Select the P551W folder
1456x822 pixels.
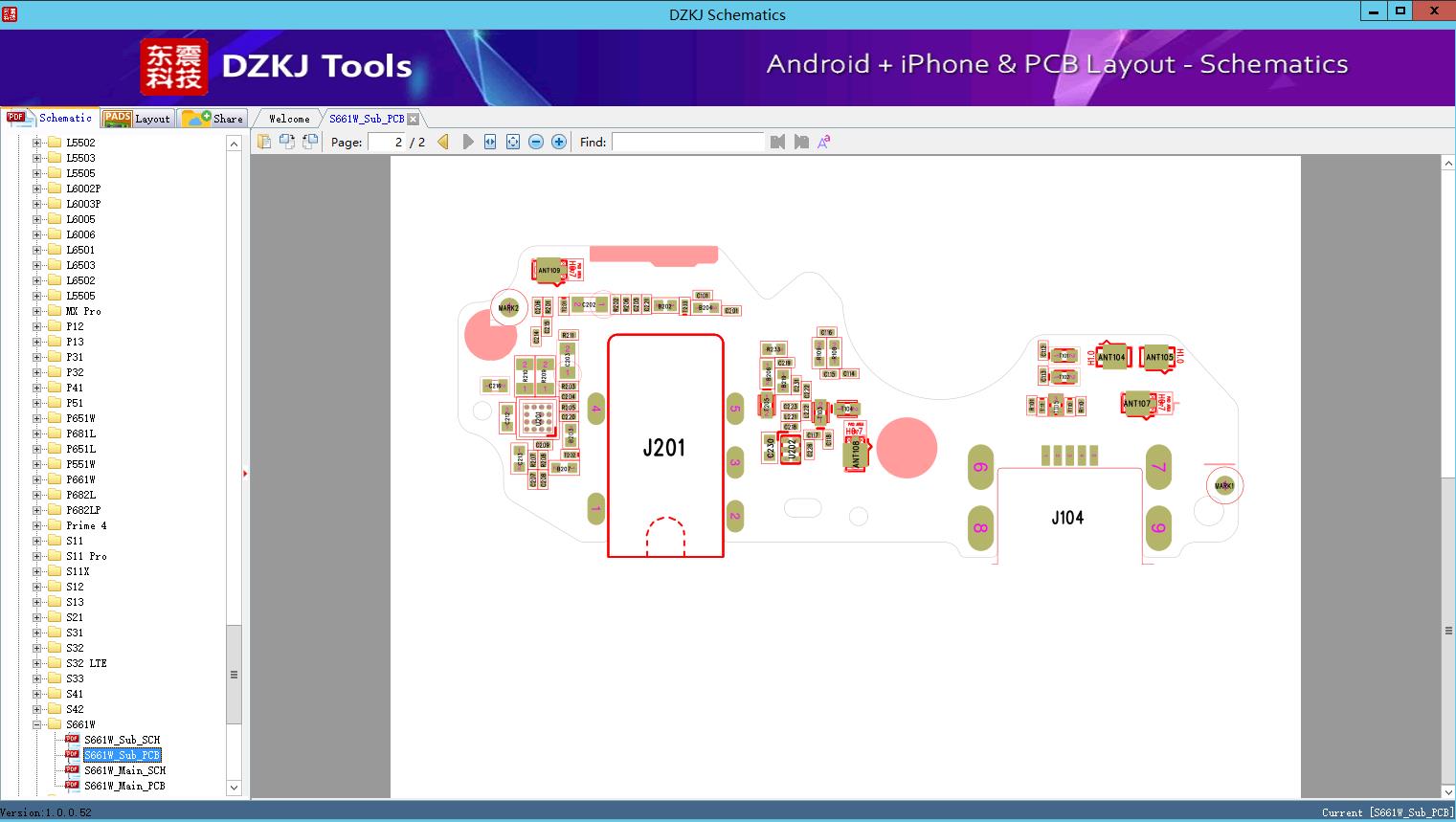pos(80,464)
